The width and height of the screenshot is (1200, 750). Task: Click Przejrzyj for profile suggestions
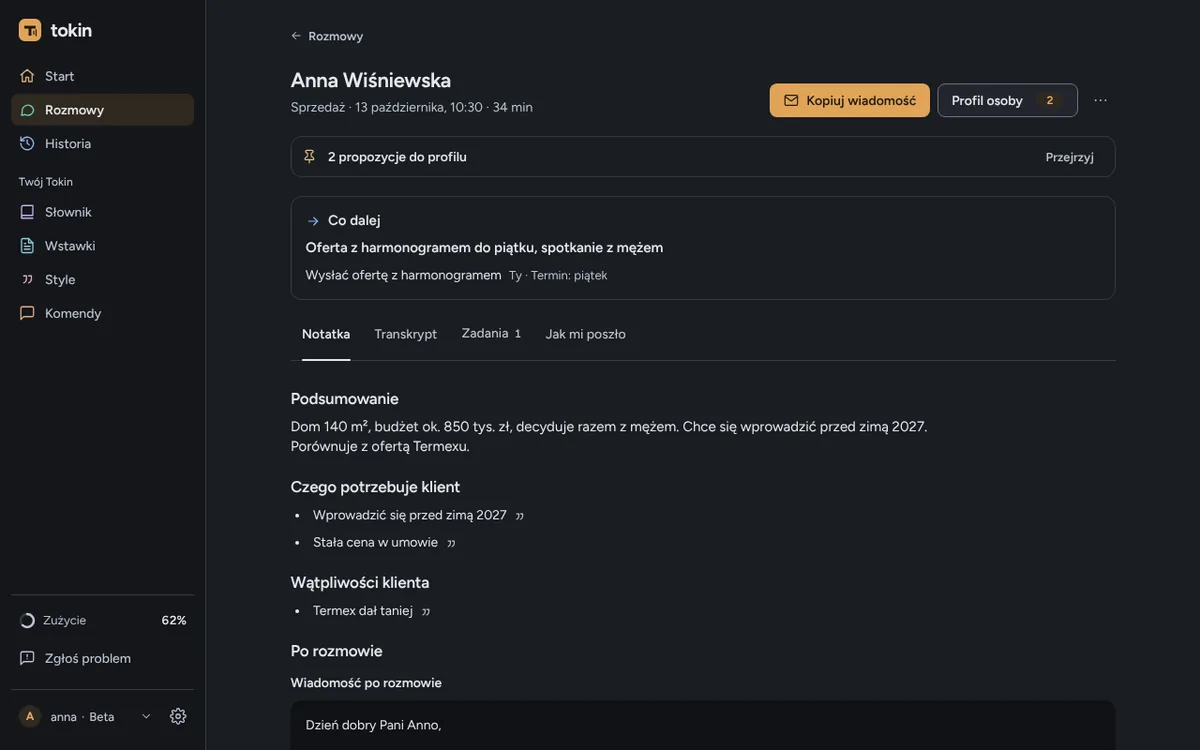click(1069, 157)
